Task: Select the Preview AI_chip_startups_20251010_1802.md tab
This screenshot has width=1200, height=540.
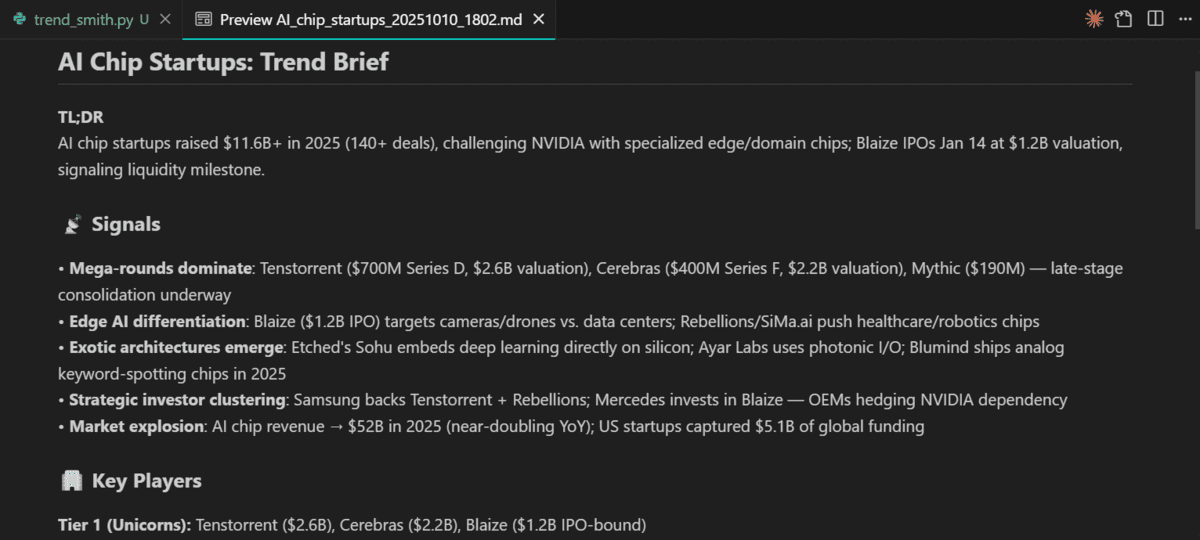Action: point(370,20)
